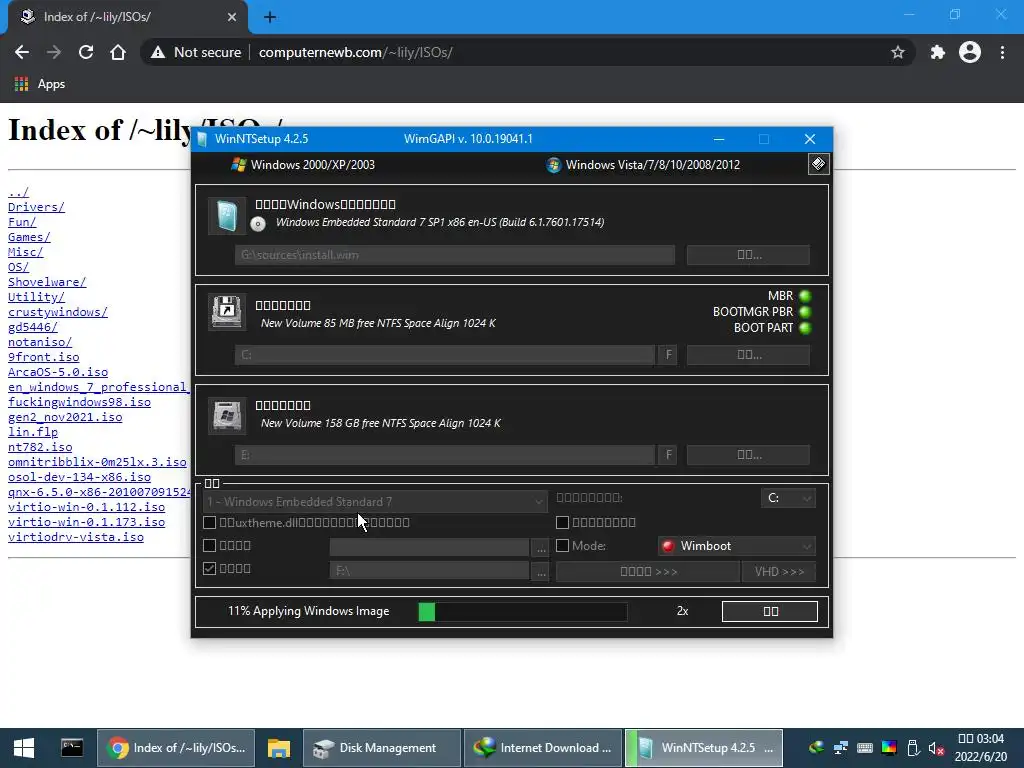
Task: Open the Windows Start menu
Action: 24,748
